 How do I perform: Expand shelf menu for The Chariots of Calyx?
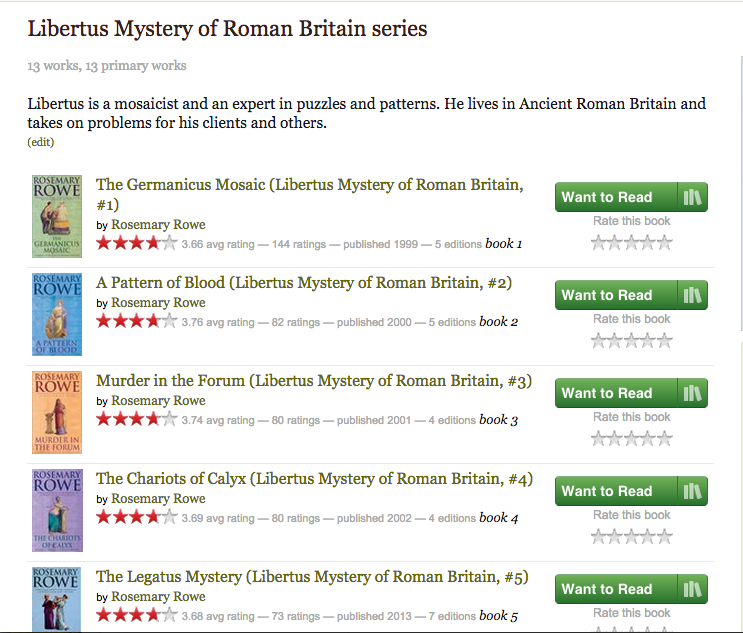692,491
